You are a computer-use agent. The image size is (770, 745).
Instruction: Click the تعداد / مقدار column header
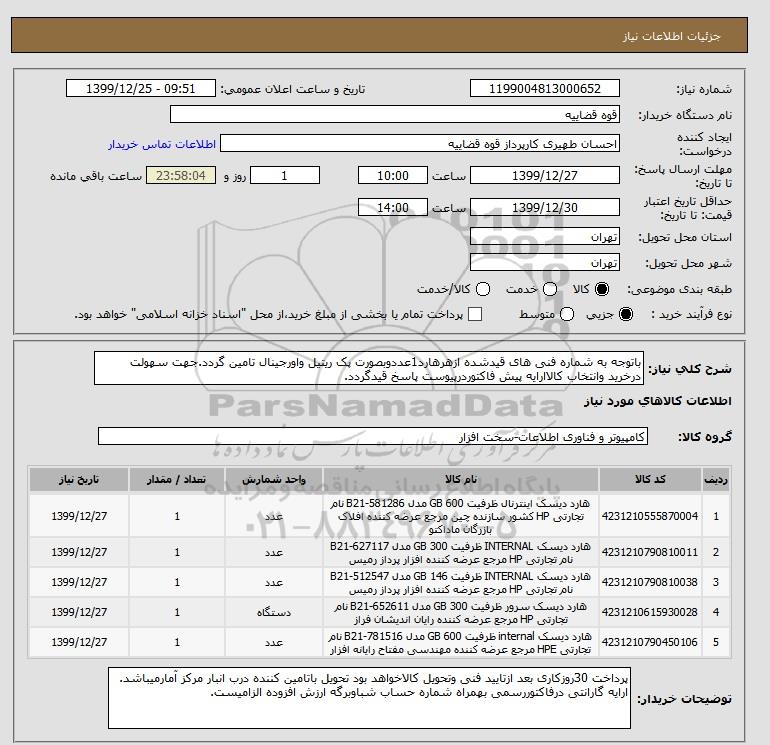click(x=177, y=480)
